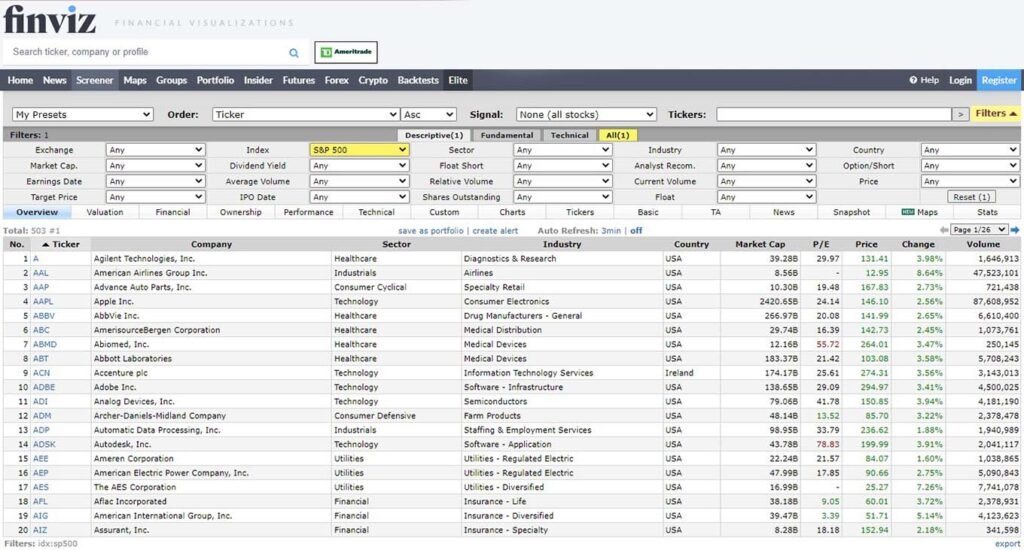This screenshot has width=1024, height=550.
Task: Open the Futures menu item
Action: (298, 80)
